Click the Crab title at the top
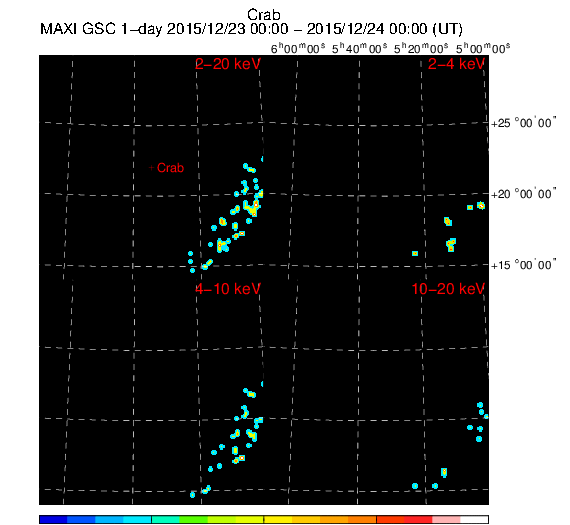The width and height of the screenshot is (570, 525). pyautogui.click(x=264, y=15)
